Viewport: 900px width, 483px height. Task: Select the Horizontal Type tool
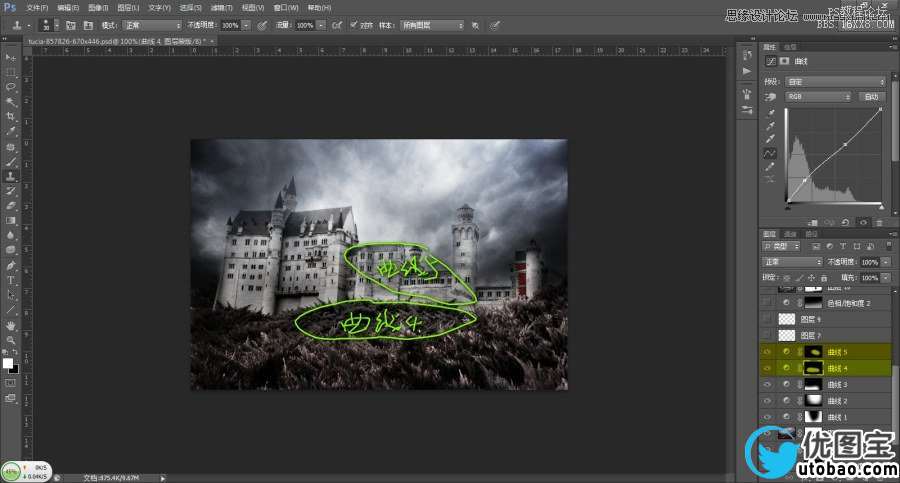(10, 280)
